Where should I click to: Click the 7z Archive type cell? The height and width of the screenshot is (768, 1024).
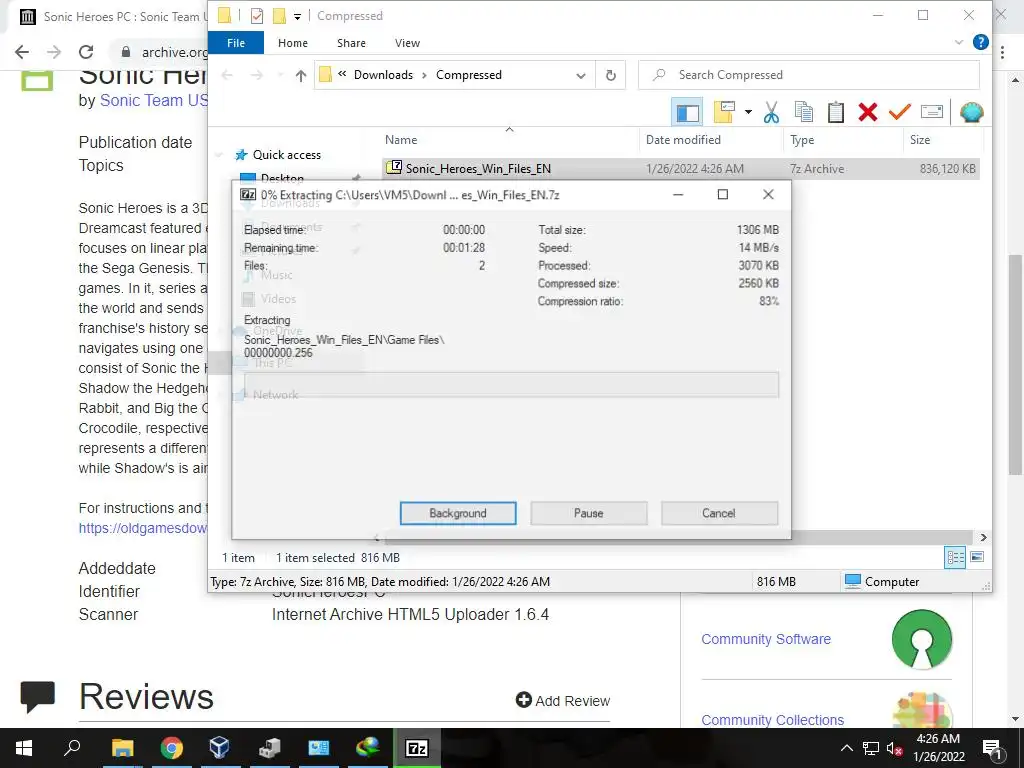817,168
